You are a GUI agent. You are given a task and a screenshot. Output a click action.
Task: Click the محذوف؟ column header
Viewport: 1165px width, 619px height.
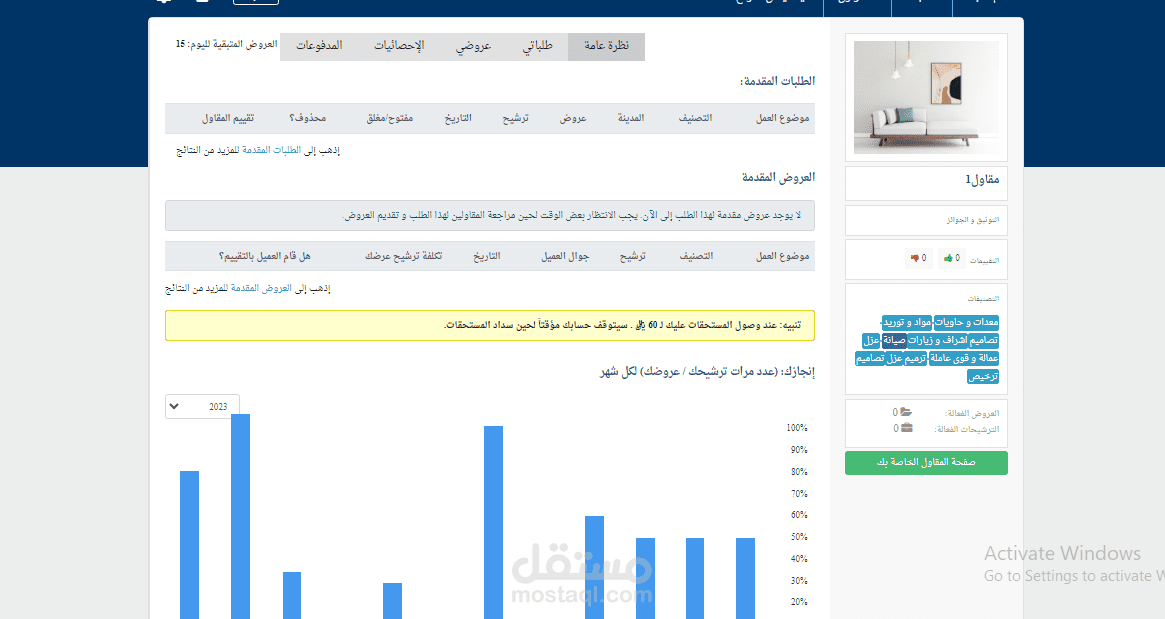(x=308, y=118)
